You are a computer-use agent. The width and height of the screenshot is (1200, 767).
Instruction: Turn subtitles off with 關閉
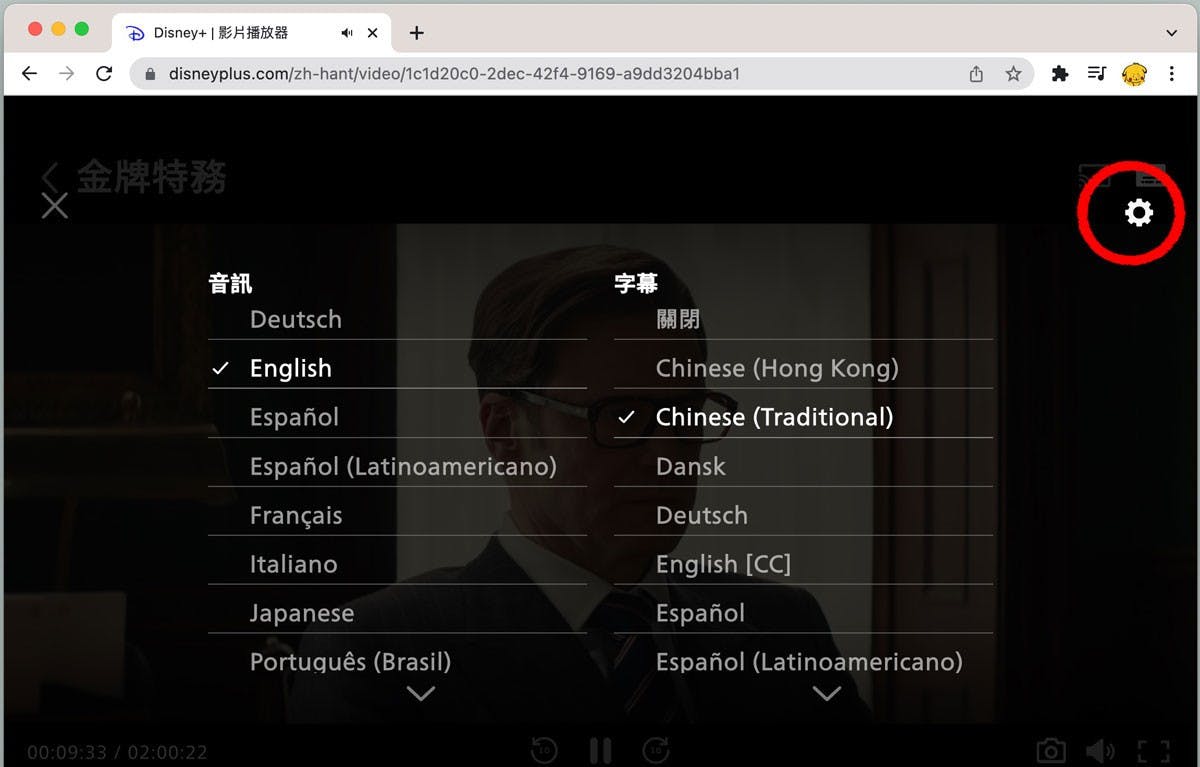click(x=803, y=320)
